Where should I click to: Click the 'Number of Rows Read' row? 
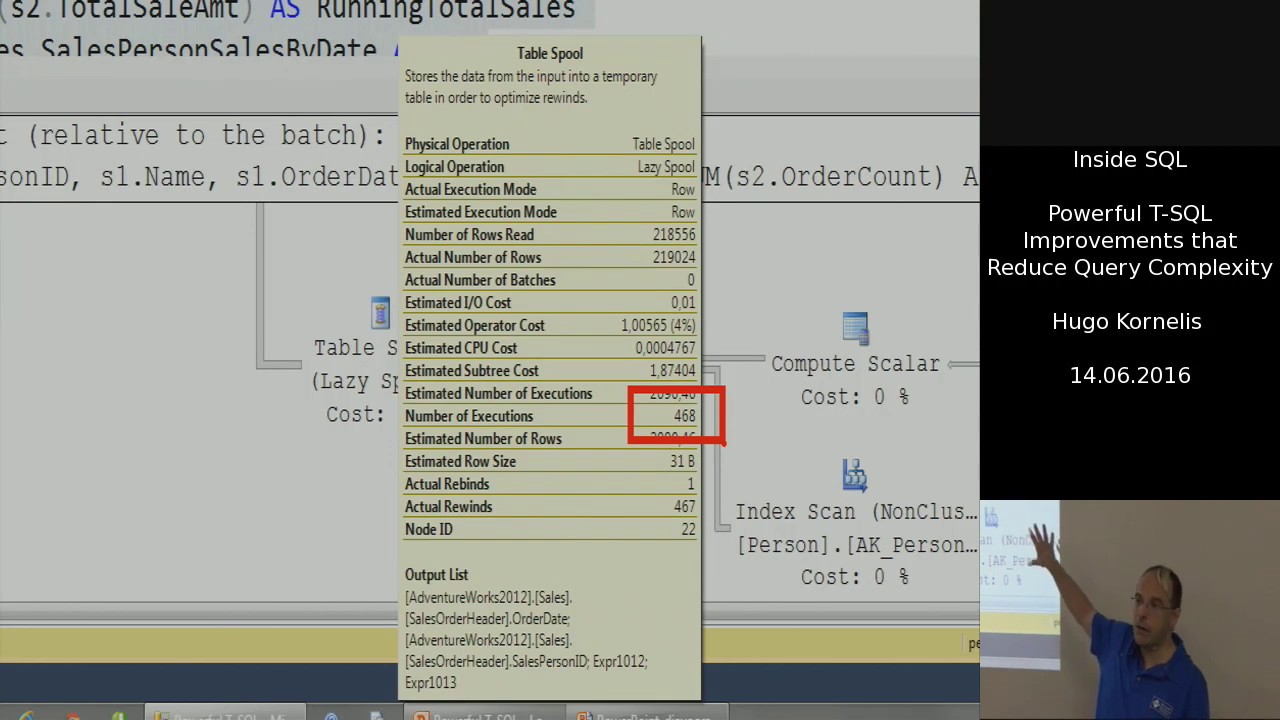[550, 235]
